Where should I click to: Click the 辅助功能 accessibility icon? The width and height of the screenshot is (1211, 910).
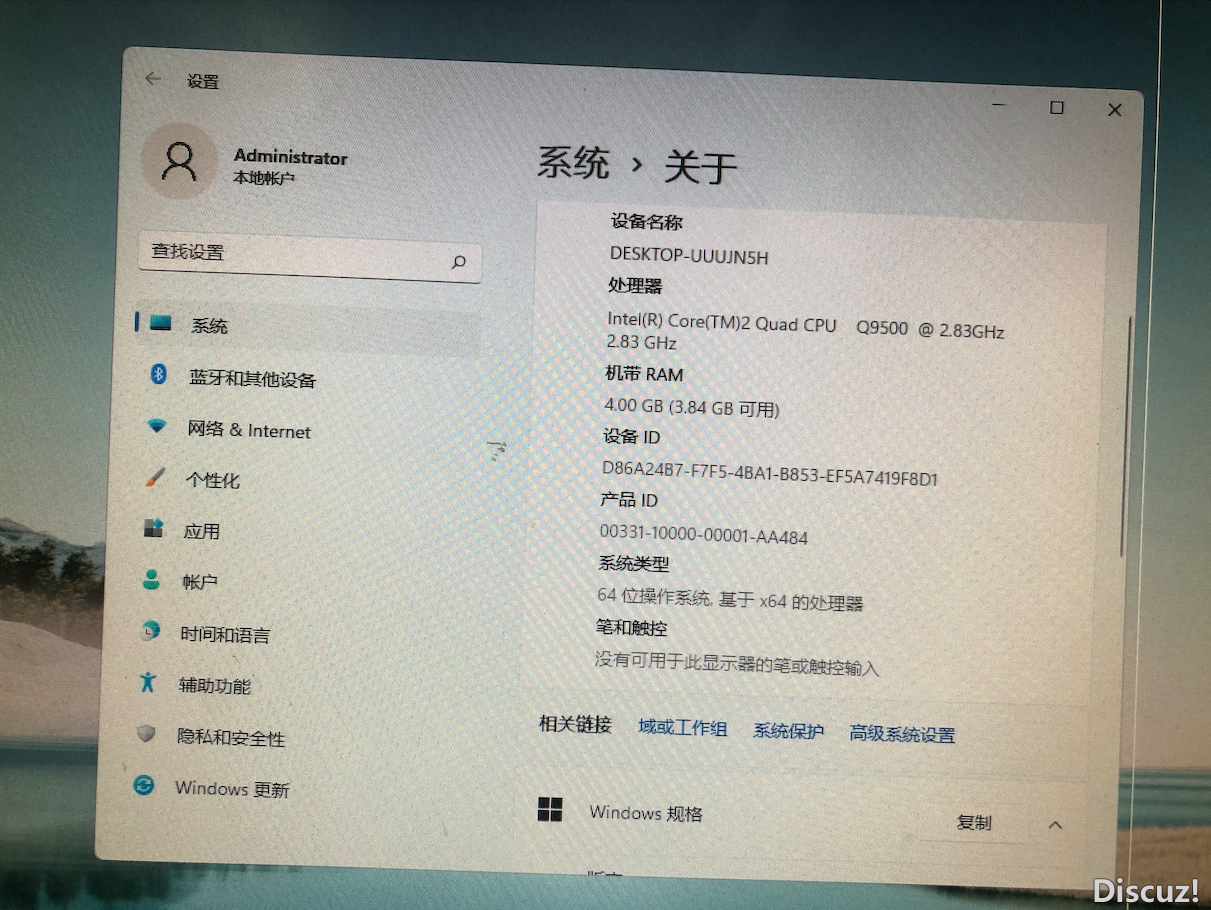148,682
